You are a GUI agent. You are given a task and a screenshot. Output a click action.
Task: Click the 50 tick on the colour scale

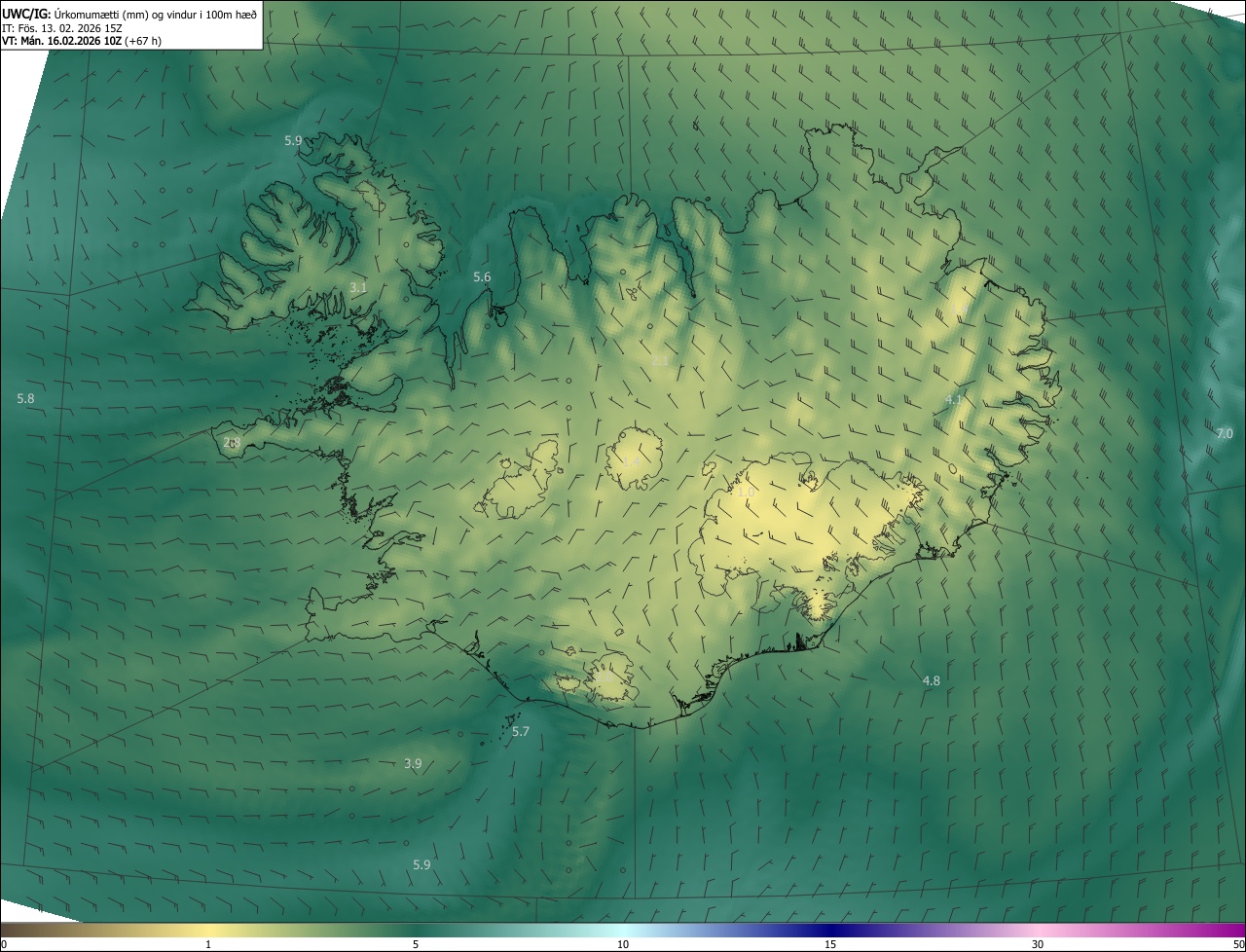pos(1238,945)
